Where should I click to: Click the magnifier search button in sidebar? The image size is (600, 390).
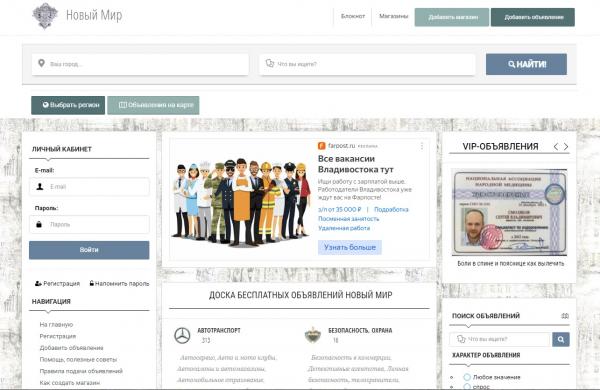(x=561, y=339)
